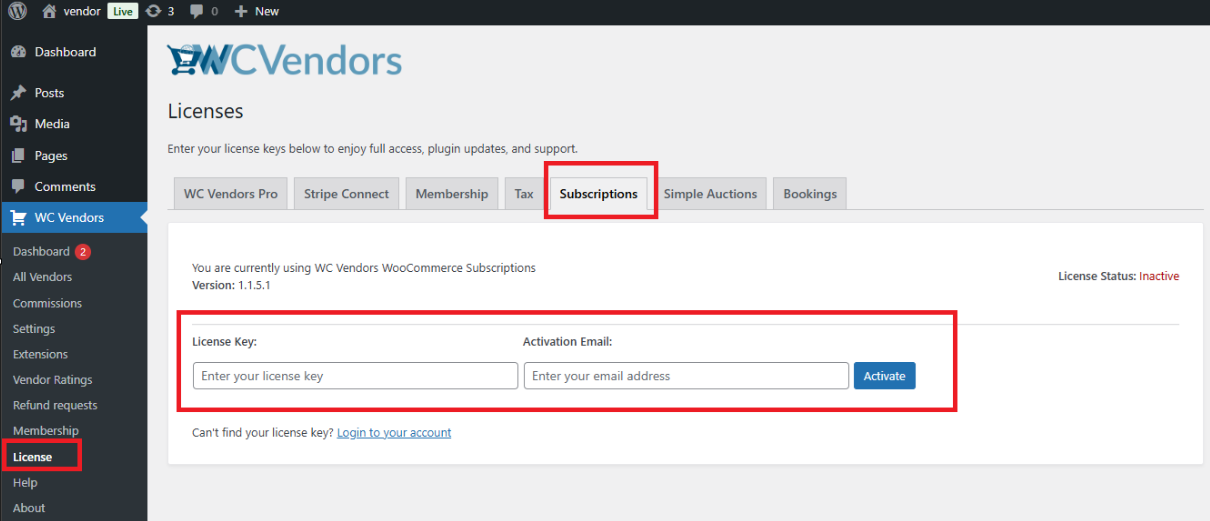Click the plus New icon
The width and height of the screenshot is (1210, 521).
[x=241, y=11]
